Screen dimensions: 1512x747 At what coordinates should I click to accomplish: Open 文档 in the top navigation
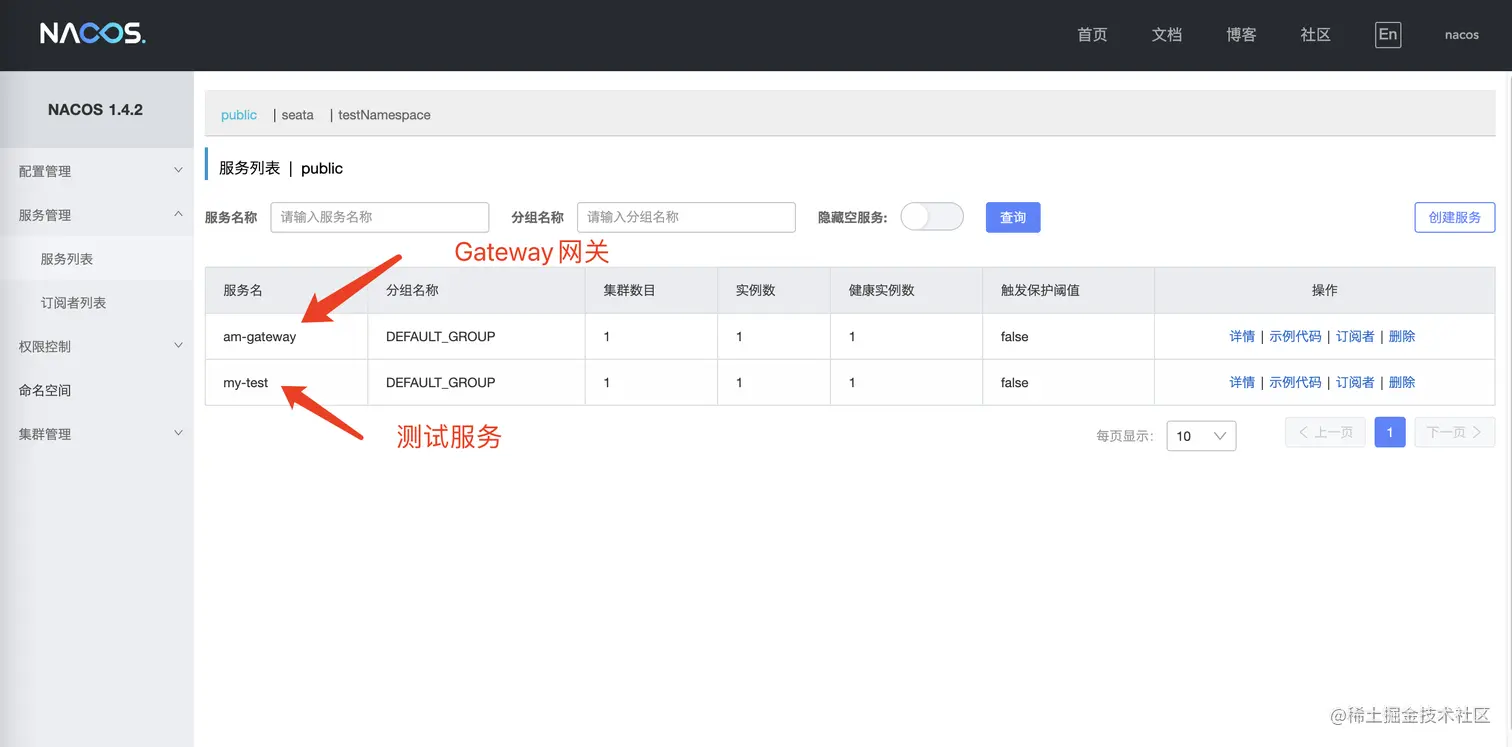[x=1167, y=35]
